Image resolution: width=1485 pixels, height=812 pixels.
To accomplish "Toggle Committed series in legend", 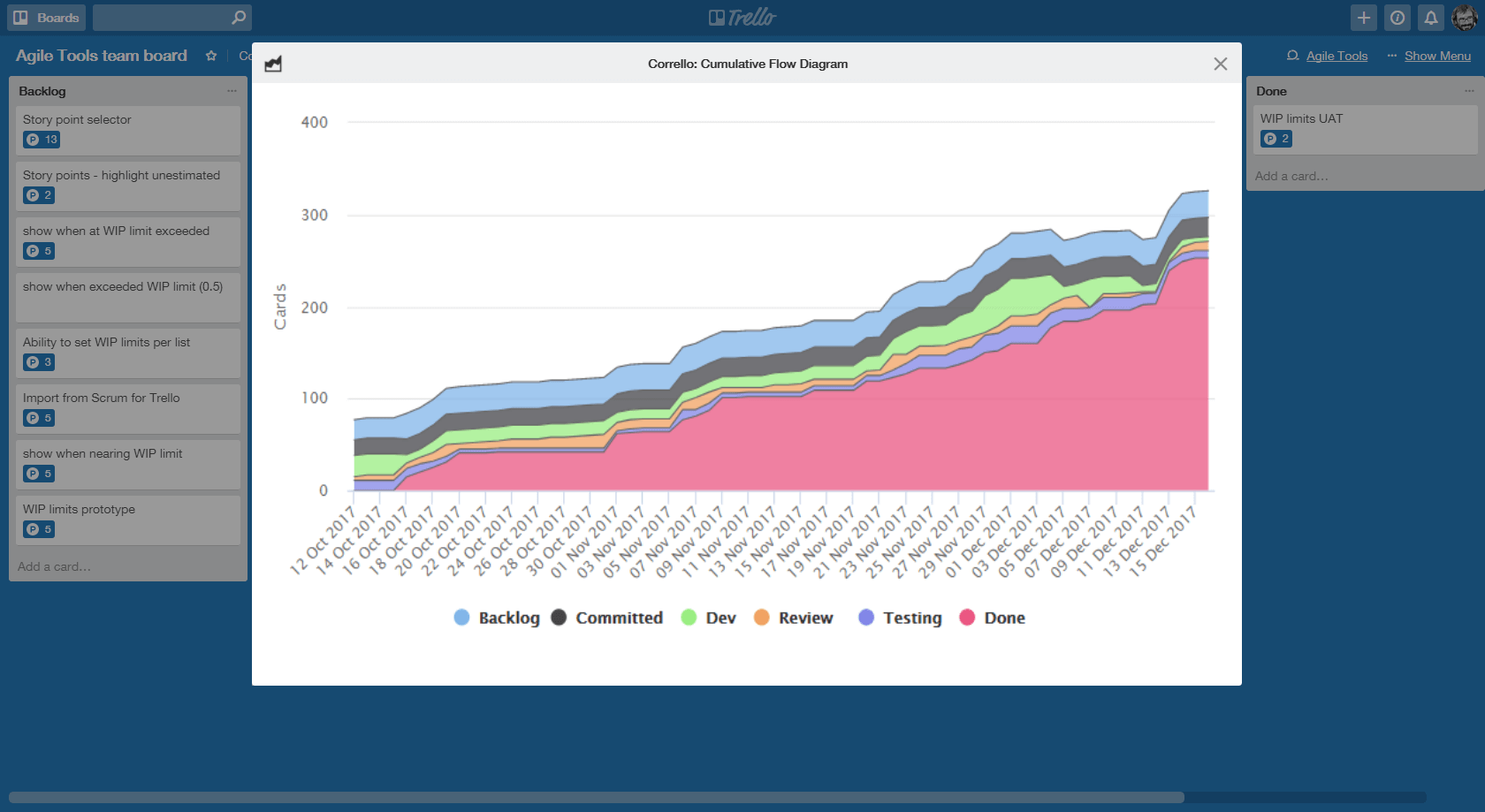I will coord(606,618).
